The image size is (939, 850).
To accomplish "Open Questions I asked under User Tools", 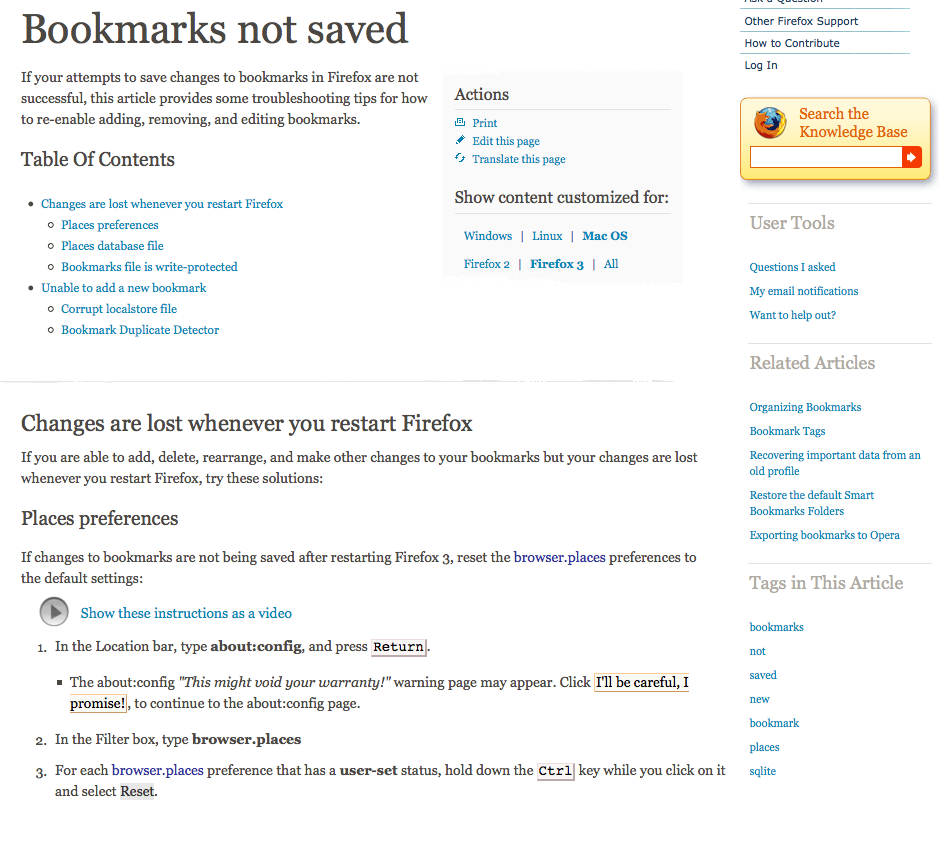I will click(792, 267).
